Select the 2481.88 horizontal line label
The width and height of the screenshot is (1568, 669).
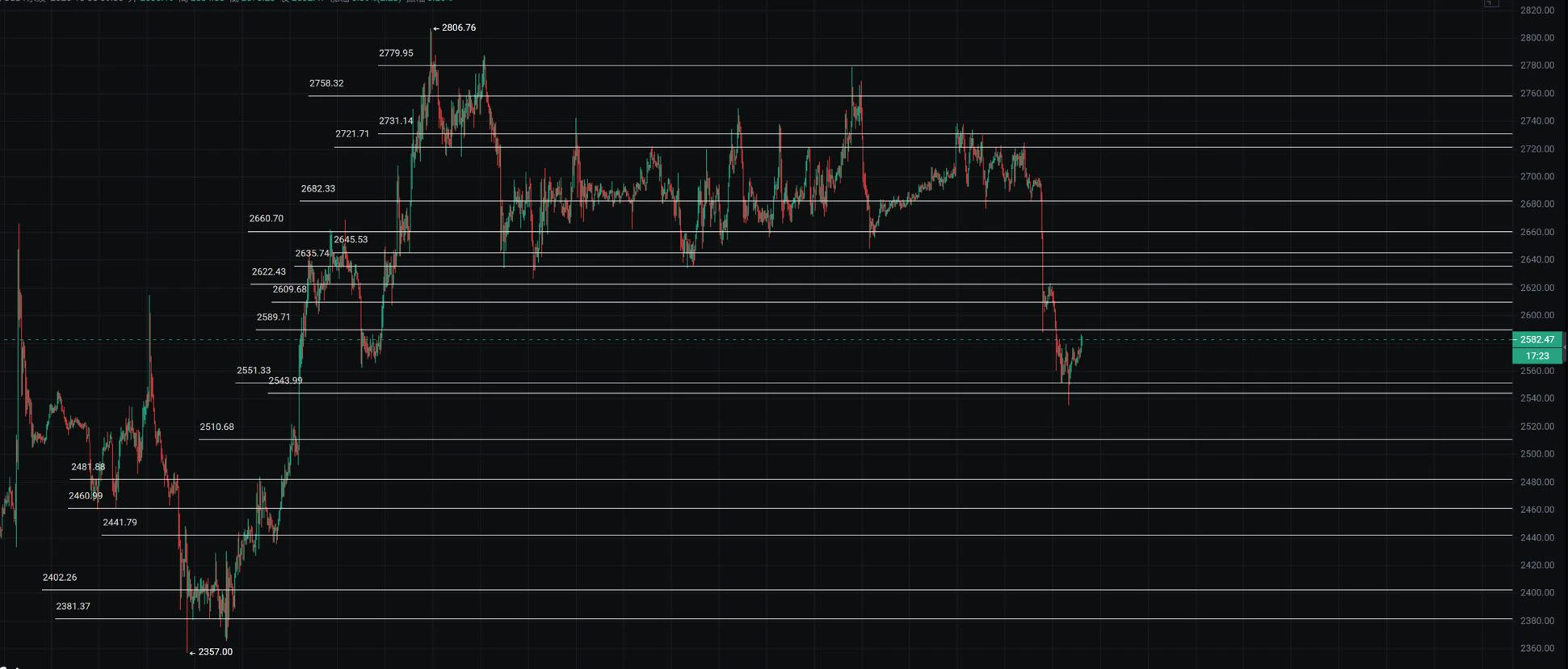pos(88,467)
